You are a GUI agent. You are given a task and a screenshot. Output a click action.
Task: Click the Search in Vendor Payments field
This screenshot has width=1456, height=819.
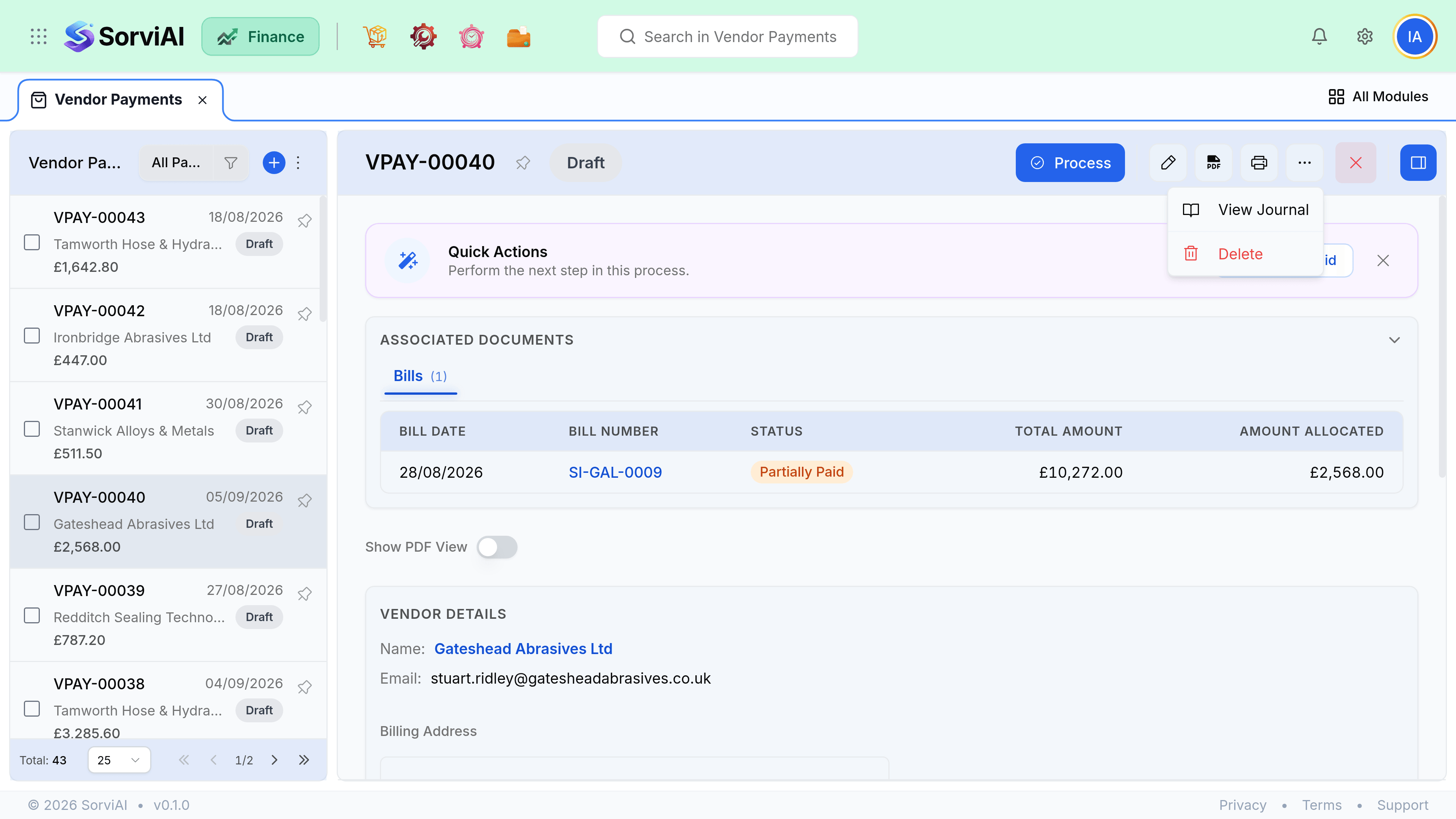pos(728,37)
